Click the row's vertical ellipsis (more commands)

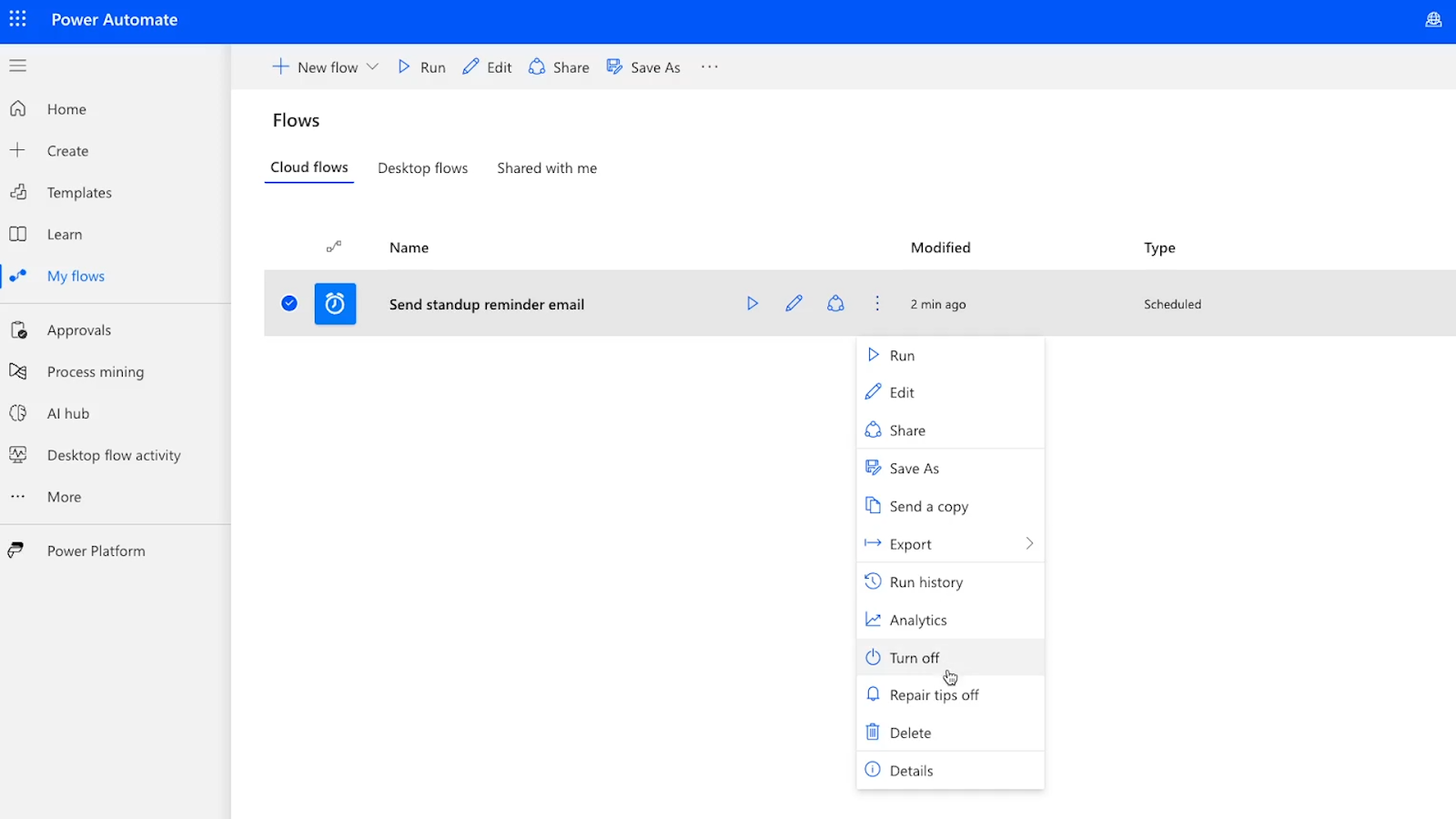[877, 304]
